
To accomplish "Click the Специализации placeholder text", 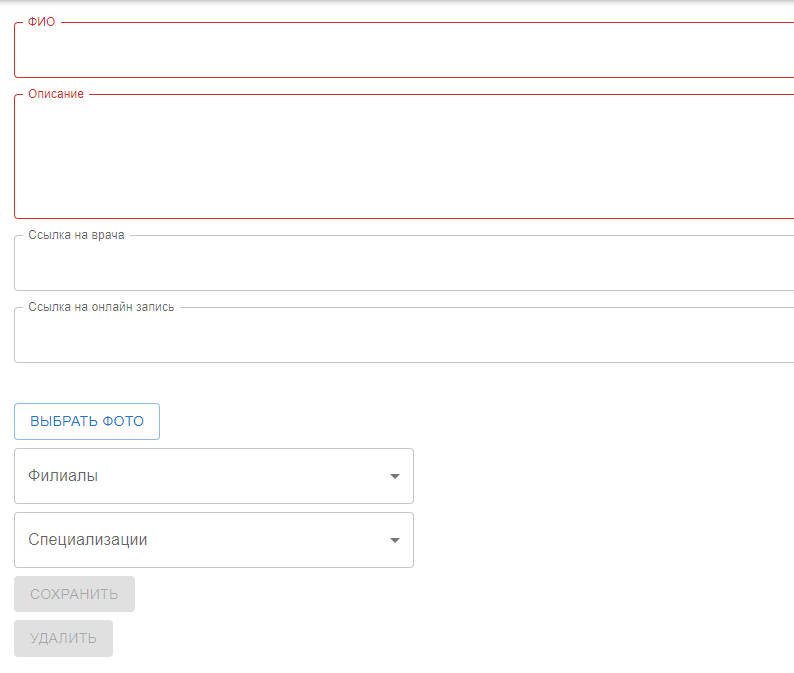I will (88, 540).
